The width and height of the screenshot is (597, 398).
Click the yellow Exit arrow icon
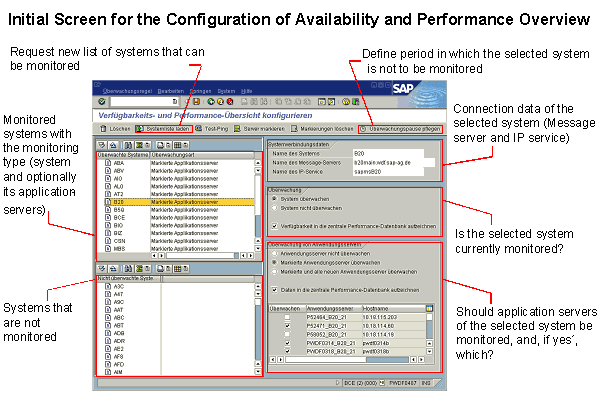(x=220, y=102)
